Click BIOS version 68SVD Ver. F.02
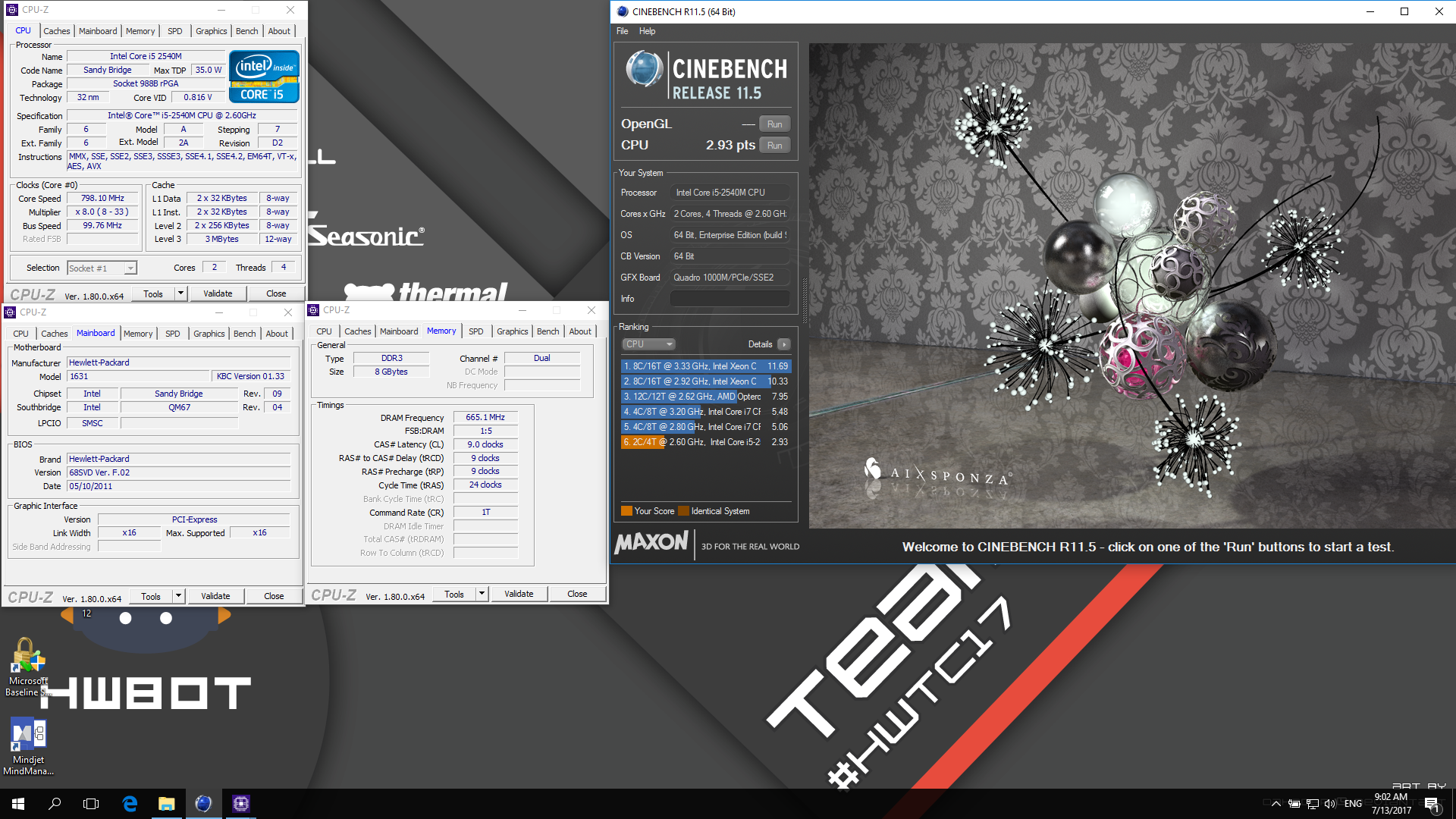This screenshot has height=819, width=1456. click(178, 472)
